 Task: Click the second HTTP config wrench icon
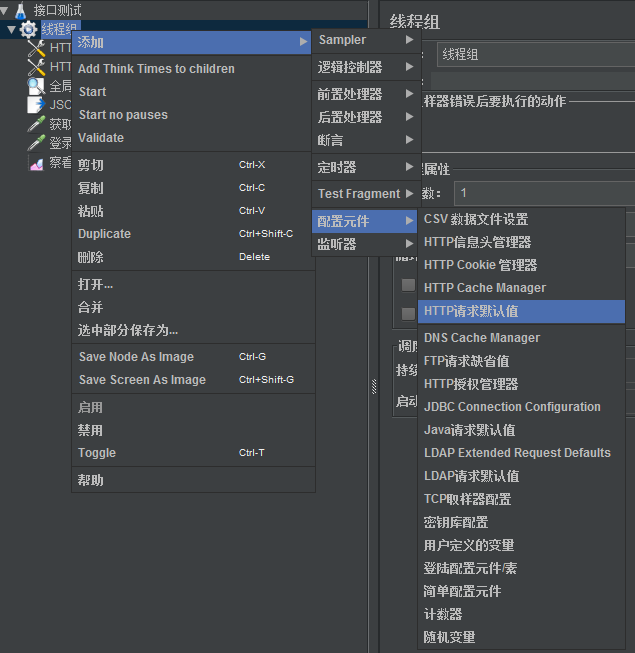click(x=36, y=67)
